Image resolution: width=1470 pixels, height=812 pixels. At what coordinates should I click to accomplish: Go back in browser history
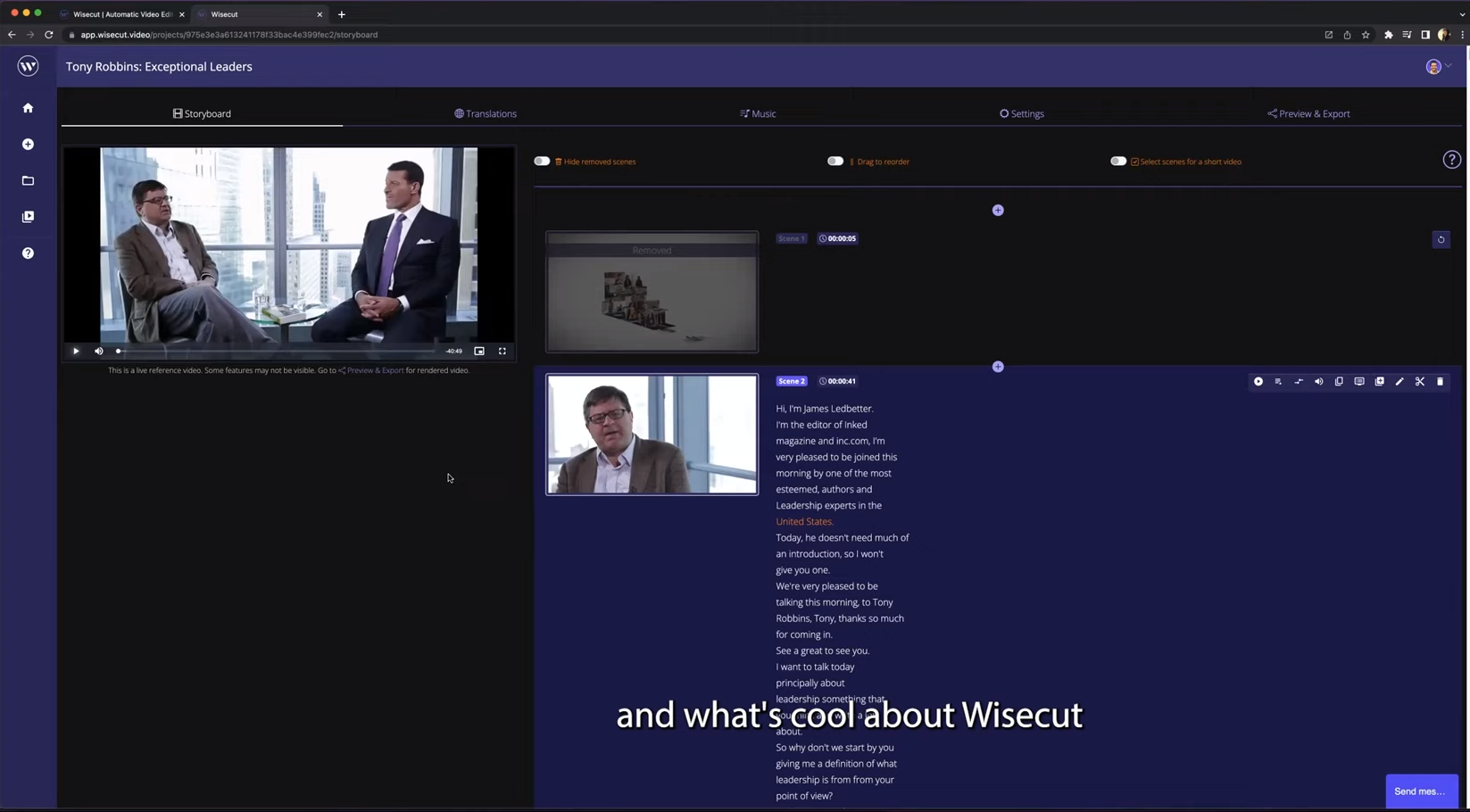12,35
